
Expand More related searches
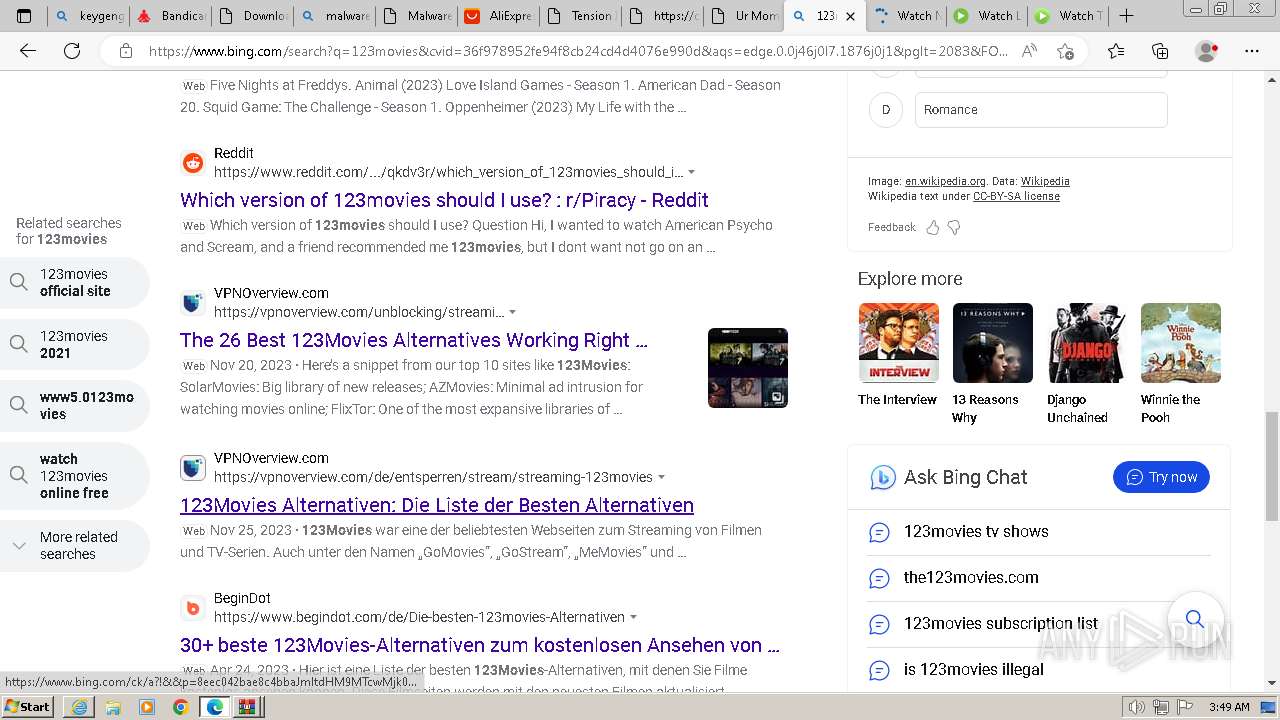click(x=75, y=546)
